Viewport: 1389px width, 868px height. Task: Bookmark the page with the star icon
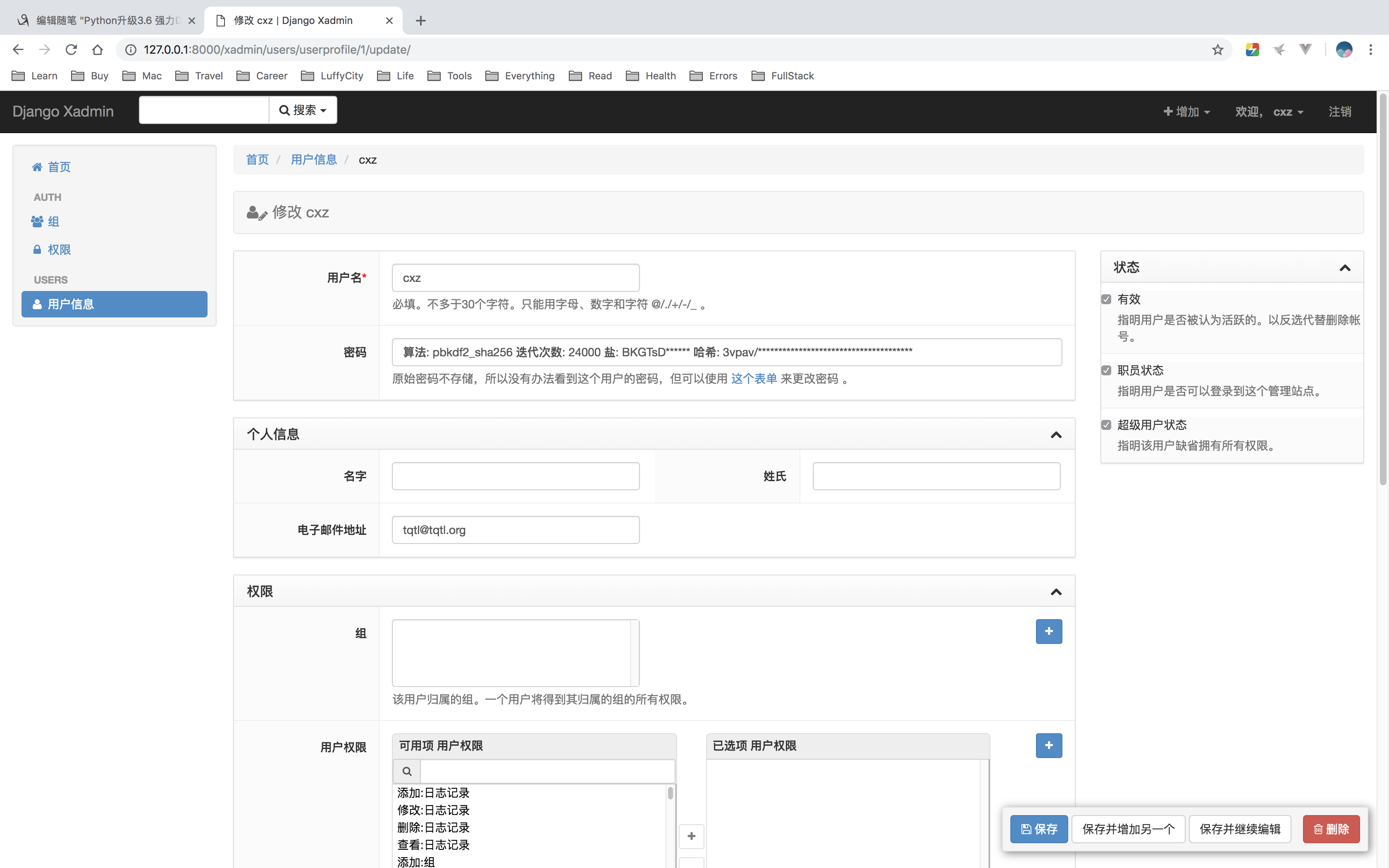coord(1217,50)
